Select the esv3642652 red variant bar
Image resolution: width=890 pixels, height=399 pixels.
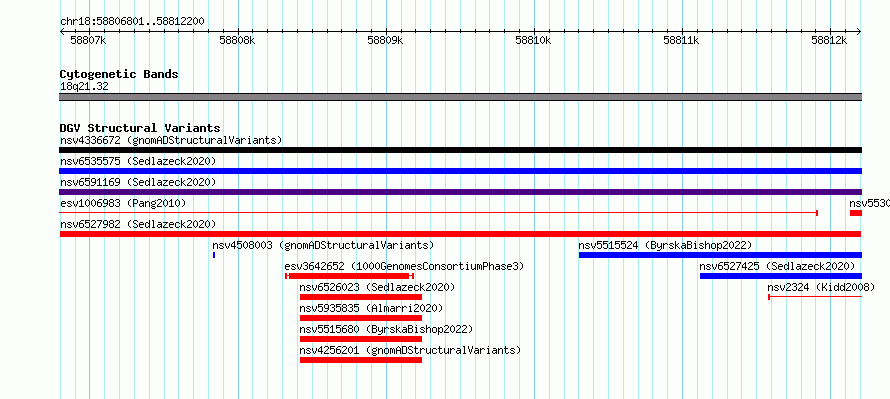point(349,276)
